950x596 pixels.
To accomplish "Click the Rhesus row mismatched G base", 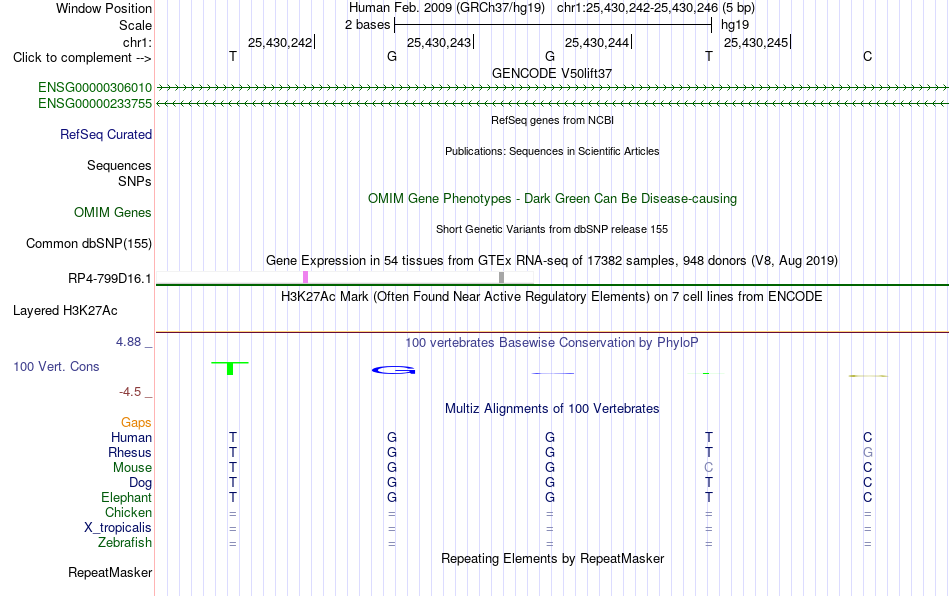I will tap(868, 452).
